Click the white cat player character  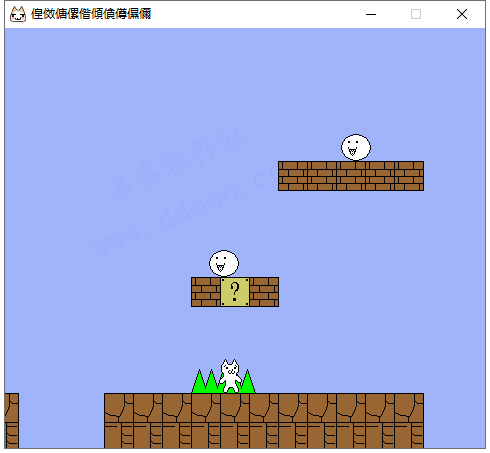(x=231, y=376)
